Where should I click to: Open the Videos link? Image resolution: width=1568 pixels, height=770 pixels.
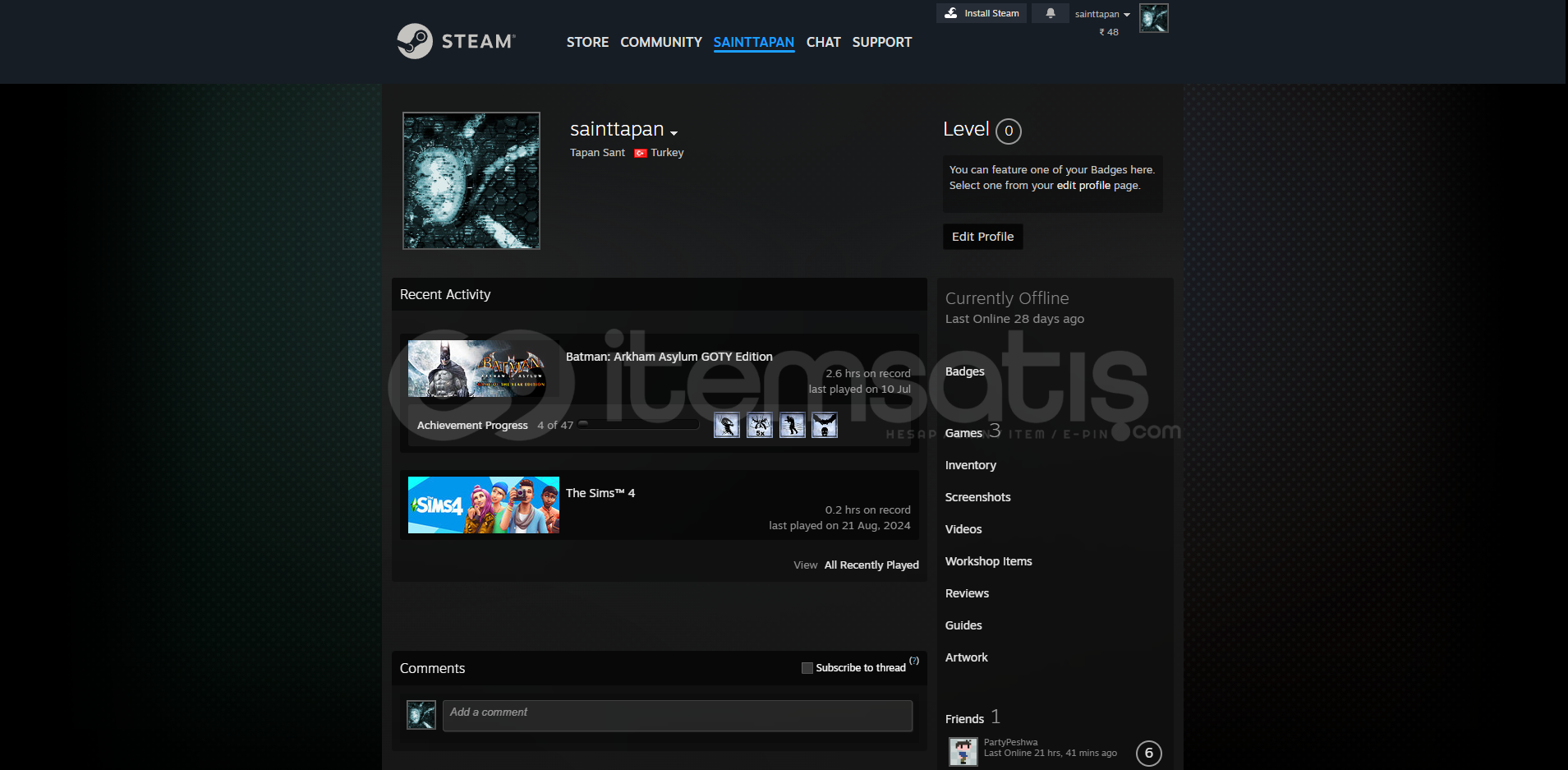click(963, 529)
